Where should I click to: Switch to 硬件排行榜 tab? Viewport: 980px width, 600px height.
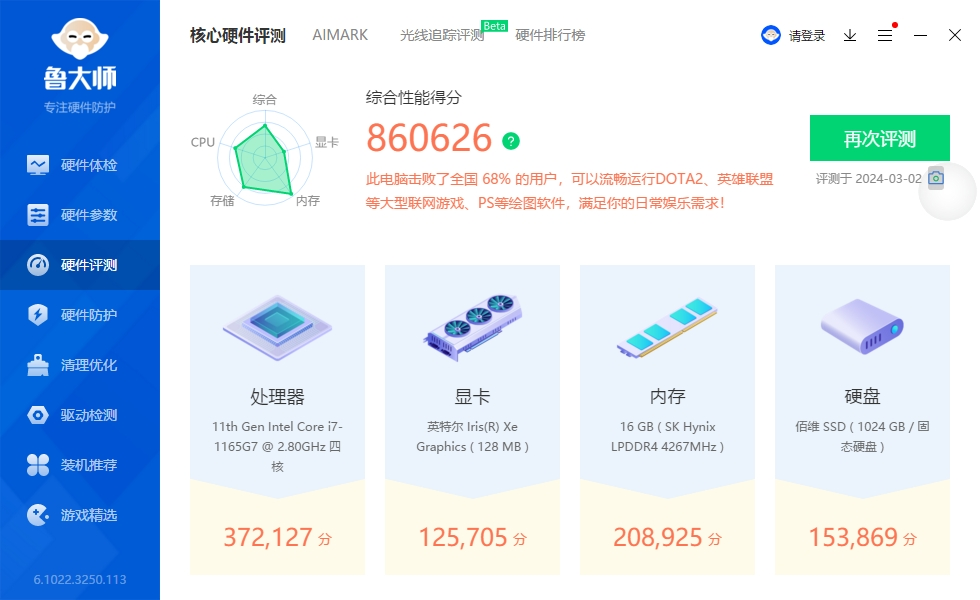coord(550,36)
